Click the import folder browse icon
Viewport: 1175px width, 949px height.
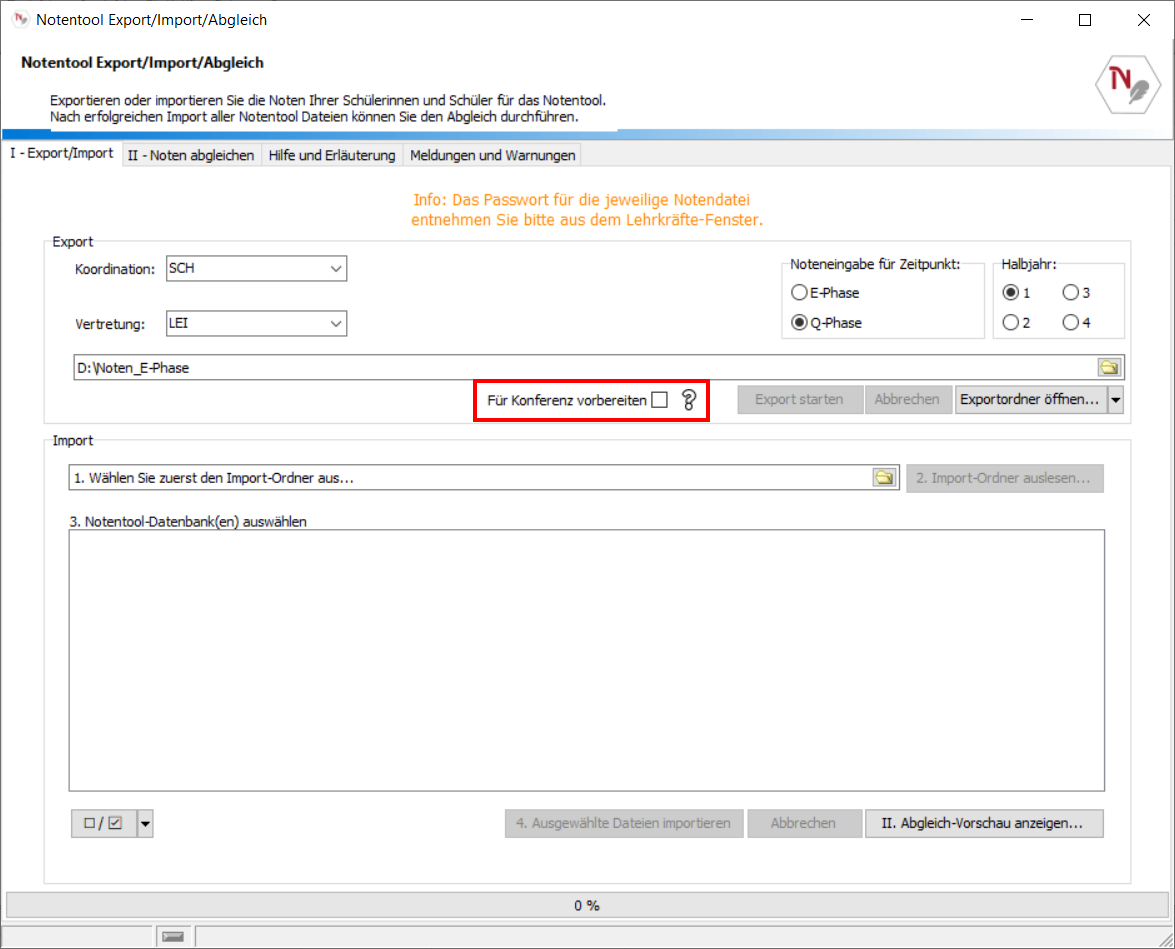884,478
